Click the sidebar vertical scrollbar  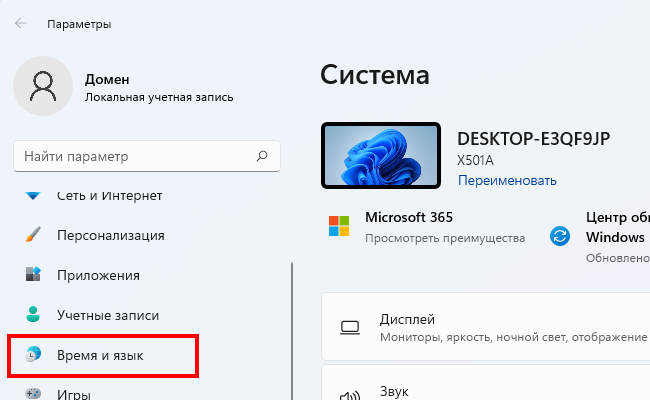[x=292, y=331]
